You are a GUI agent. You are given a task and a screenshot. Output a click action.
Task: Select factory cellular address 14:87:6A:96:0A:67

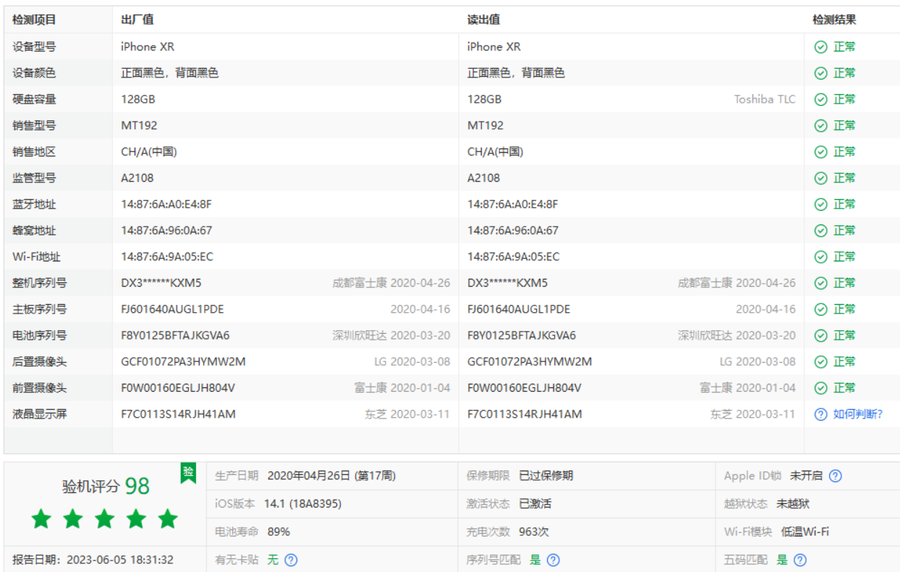pyautogui.click(x=166, y=231)
